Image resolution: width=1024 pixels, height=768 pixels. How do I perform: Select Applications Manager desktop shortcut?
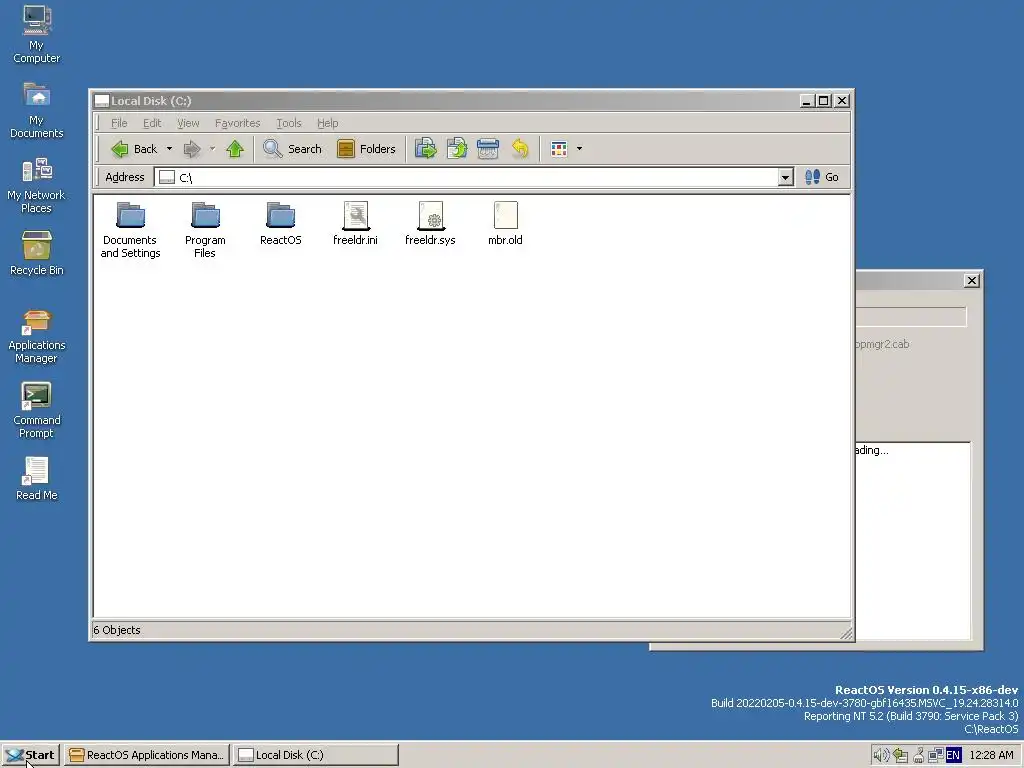point(37,336)
